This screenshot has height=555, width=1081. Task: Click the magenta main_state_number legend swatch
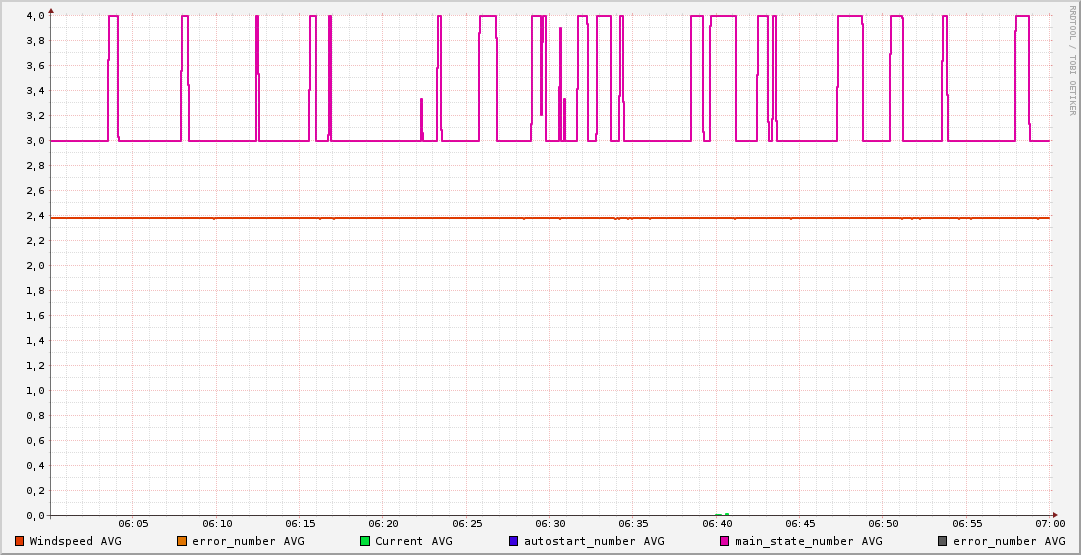(x=725, y=541)
